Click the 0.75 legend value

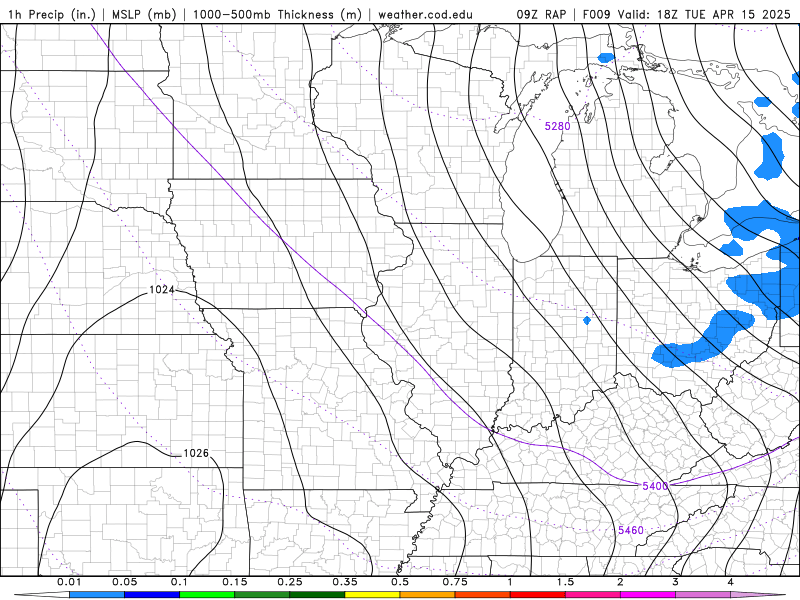coord(455,582)
